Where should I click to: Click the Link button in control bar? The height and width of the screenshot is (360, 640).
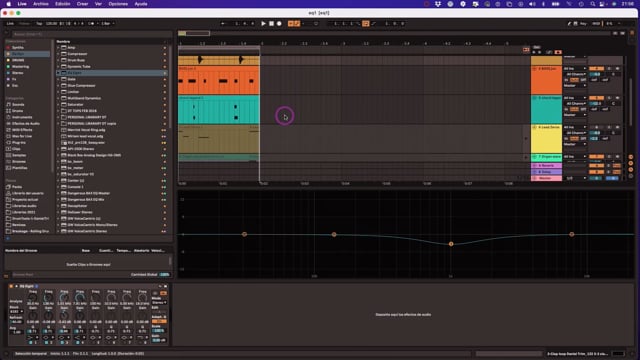click(x=10, y=24)
